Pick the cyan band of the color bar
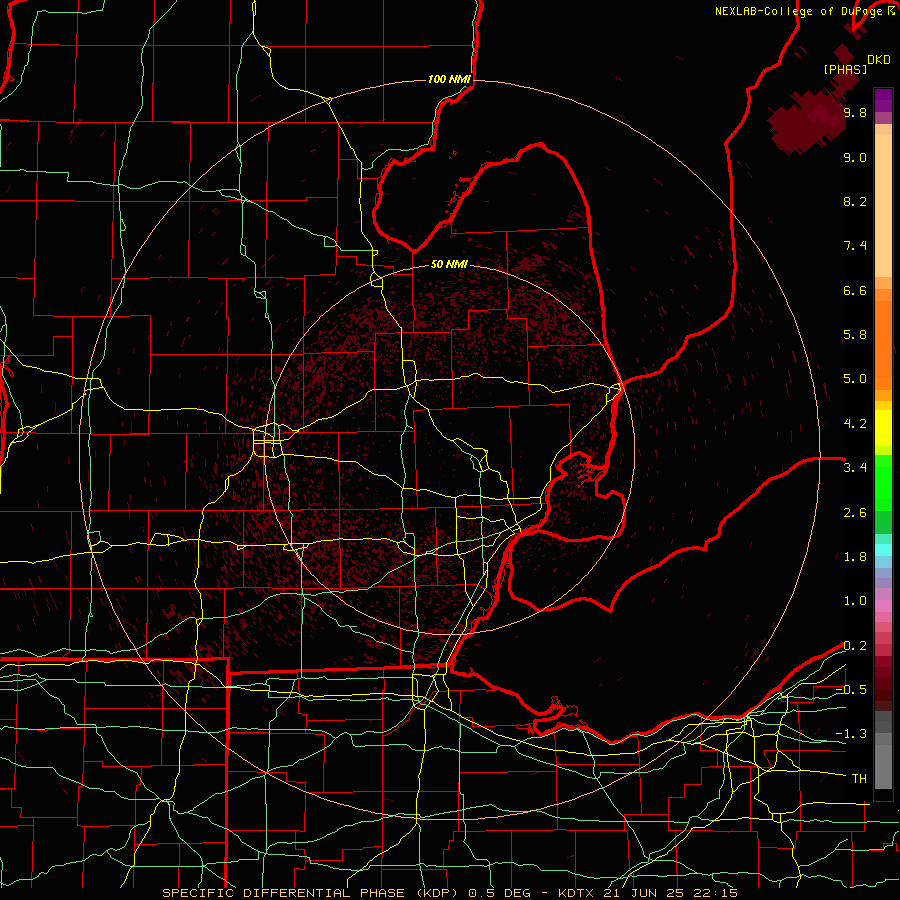The width and height of the screenshot is (900, 900). (883, 550)
